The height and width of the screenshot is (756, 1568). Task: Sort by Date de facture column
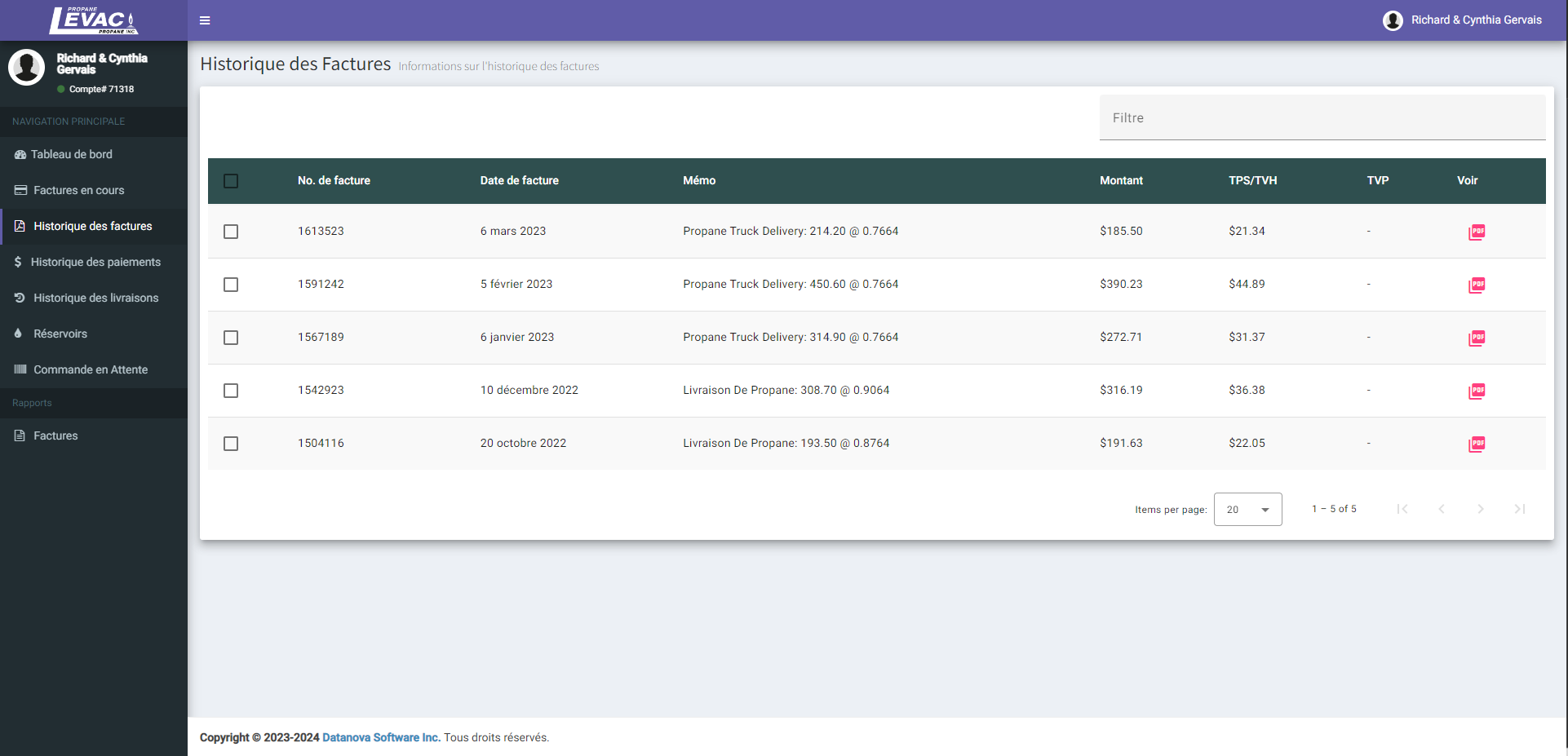pyautogui.click(x=519, y=180)
